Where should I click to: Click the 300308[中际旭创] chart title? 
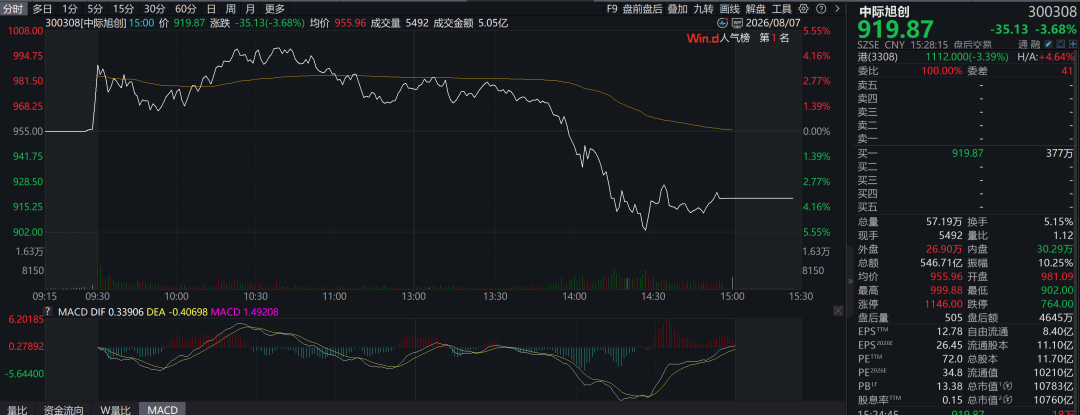[x=85, y=23]
